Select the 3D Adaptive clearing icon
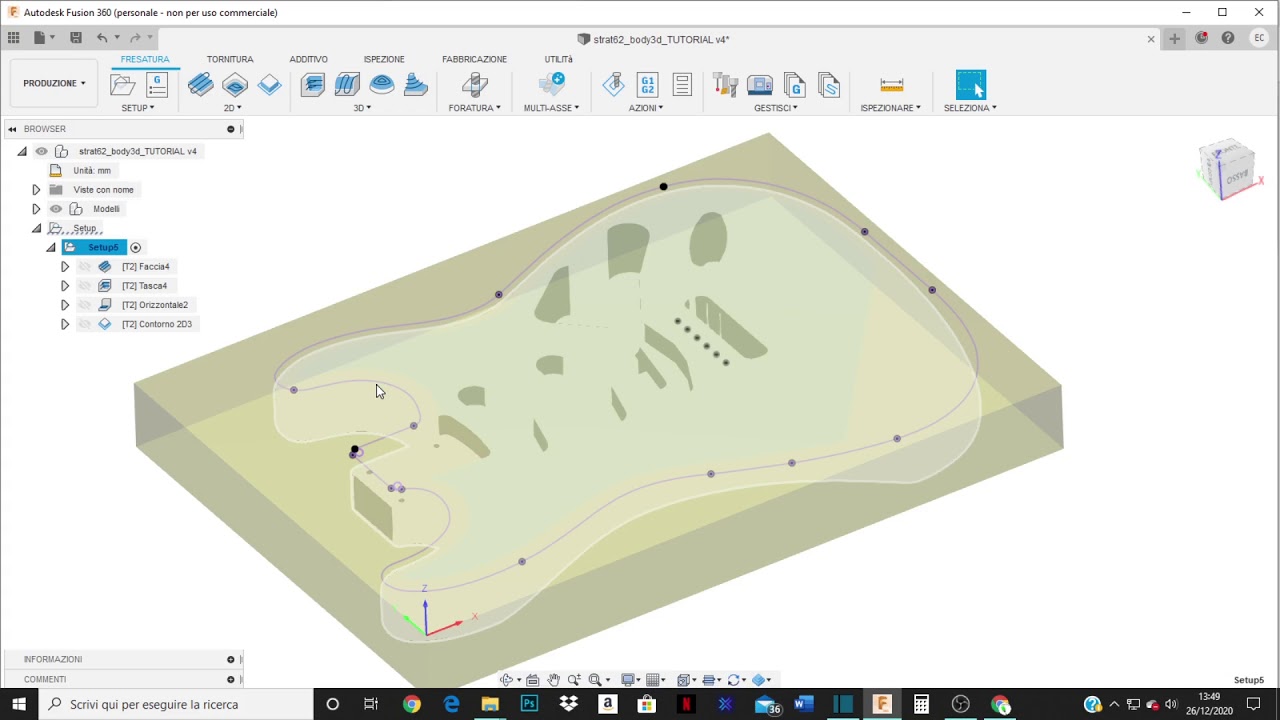The height and width of the screenshot is (720, 1280). click(x=312, y=85)
